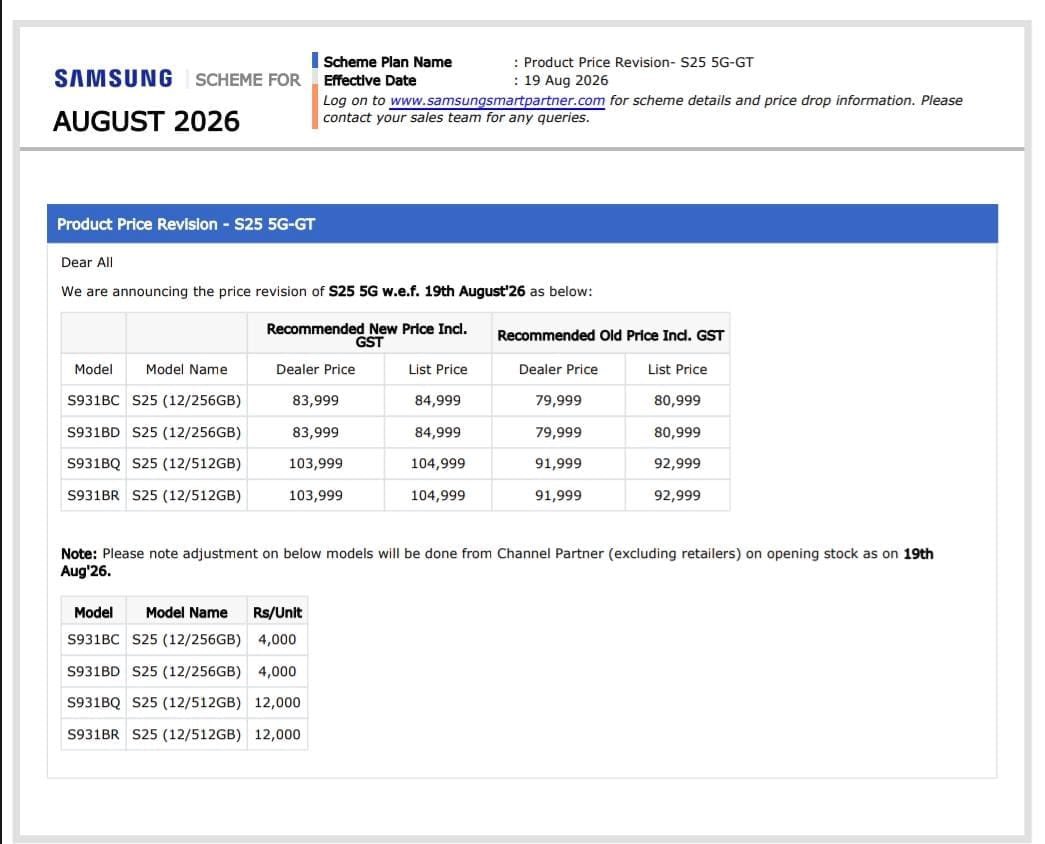1045x844 pixels.
Task: Select new dealer price 83,999 for S931BC
Action: (x=316, y=401)
